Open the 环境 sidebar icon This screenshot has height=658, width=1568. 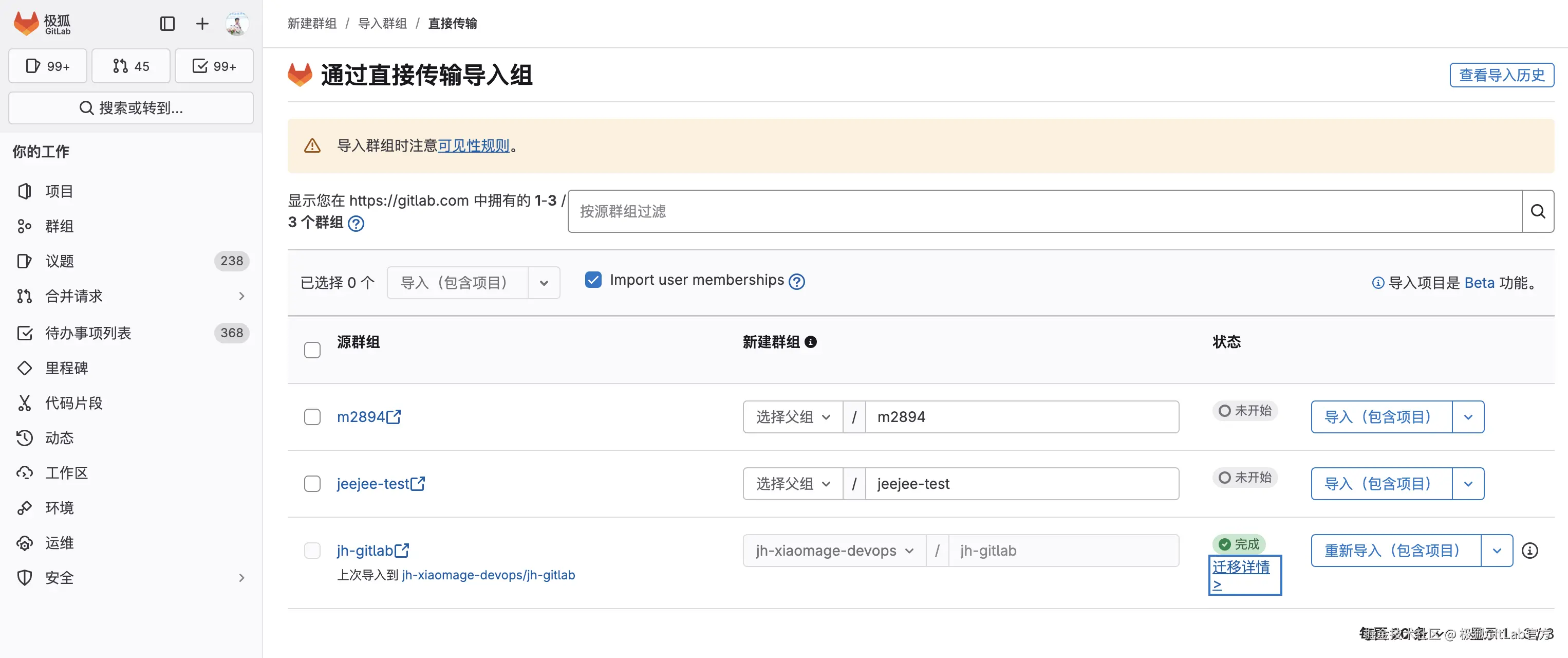pos(25,507)
